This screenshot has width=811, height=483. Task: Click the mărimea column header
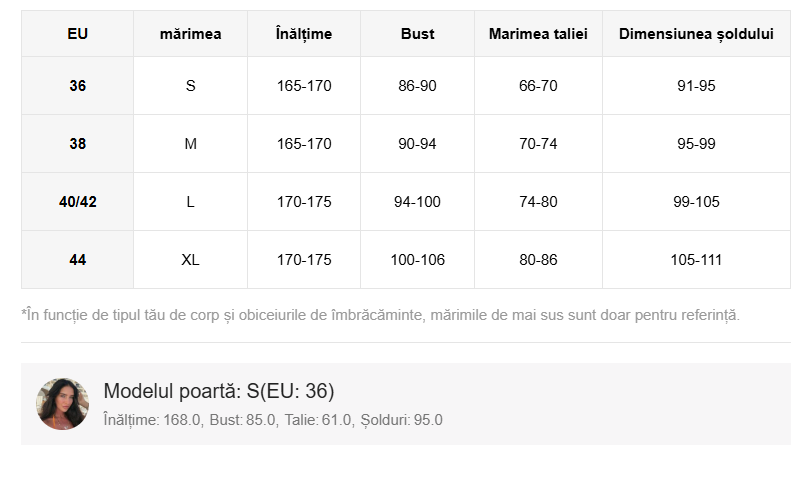click(190, 34)
